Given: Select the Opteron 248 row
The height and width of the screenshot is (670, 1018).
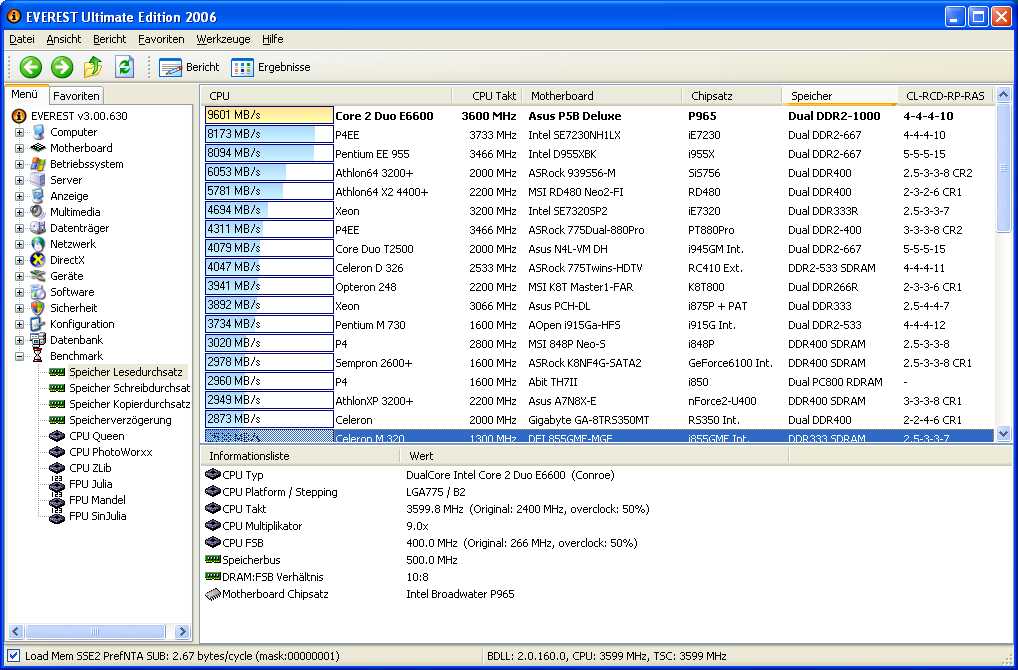Looking at the screenshot, I should click(x=598, y=287).
